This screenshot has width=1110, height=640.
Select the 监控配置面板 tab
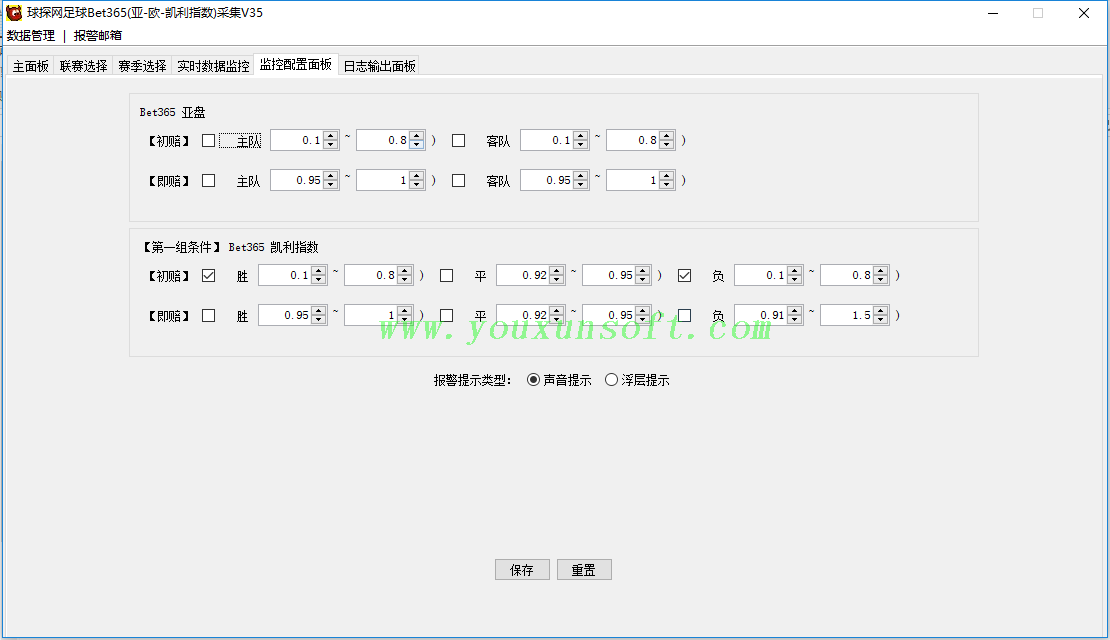[x=296, y=64]
